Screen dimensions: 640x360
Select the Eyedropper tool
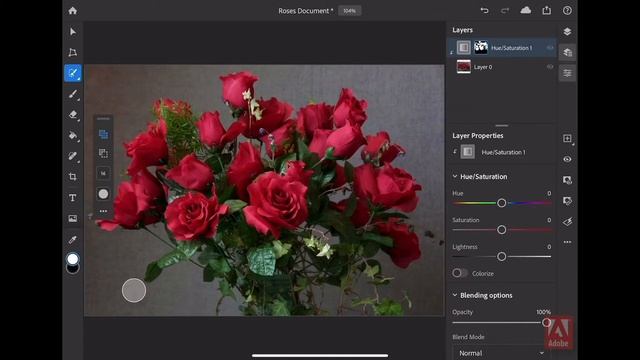click(x=73, y=240)
